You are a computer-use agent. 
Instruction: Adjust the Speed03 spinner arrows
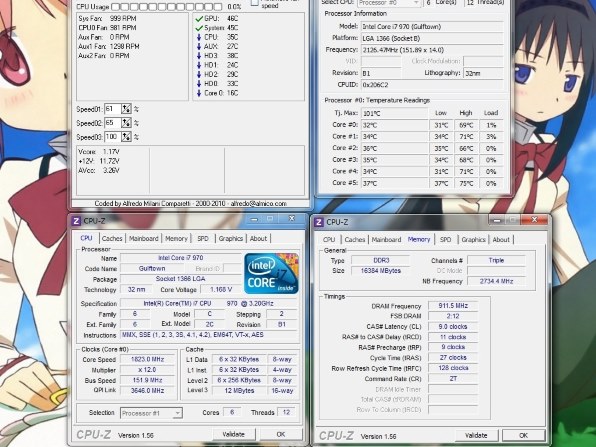126,137
